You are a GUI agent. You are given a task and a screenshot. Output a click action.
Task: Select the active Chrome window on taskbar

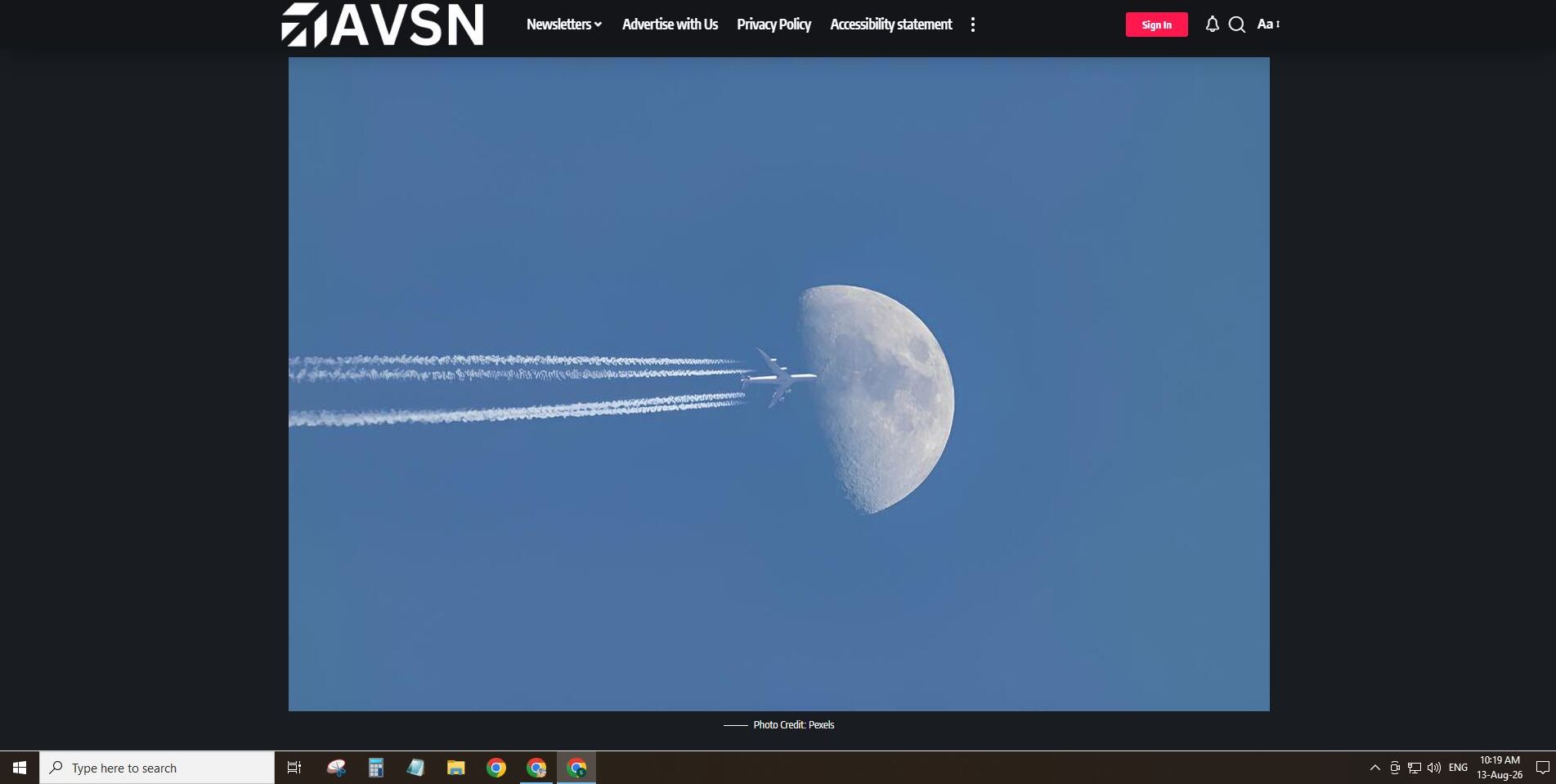tap(576, 768)
